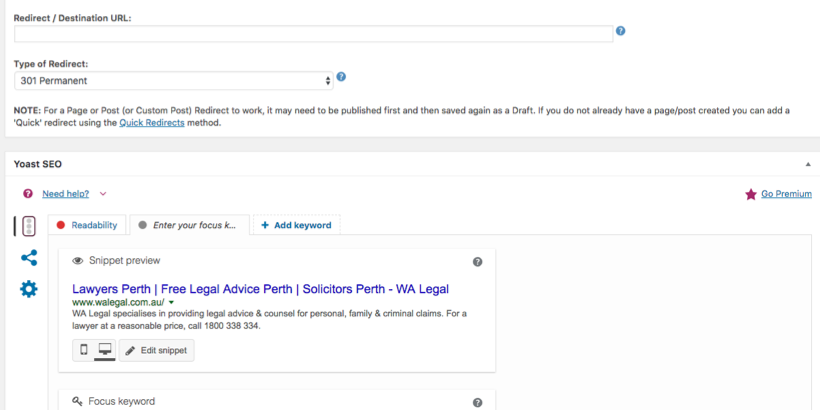Collapse the Yoast SEO metabox panel
The height and width of the screenshot is (410, 820).
(807, 163)
